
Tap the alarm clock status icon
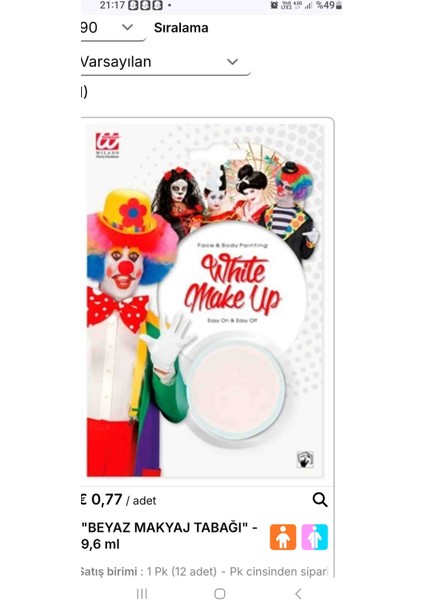pyautogui.click(x=274, y=5)
